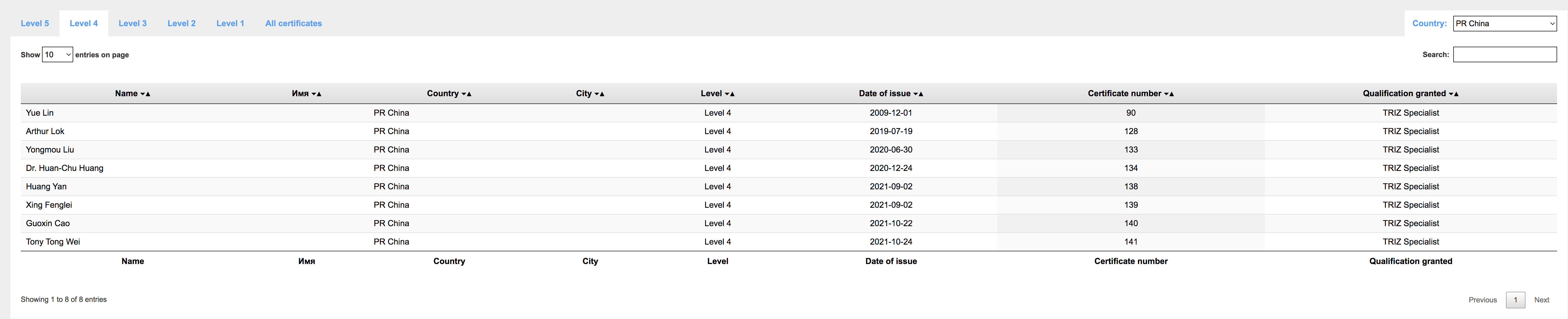Click issue date 2019-07-19
Viewport: 1568px width, 319px height.
click(891, 131)
